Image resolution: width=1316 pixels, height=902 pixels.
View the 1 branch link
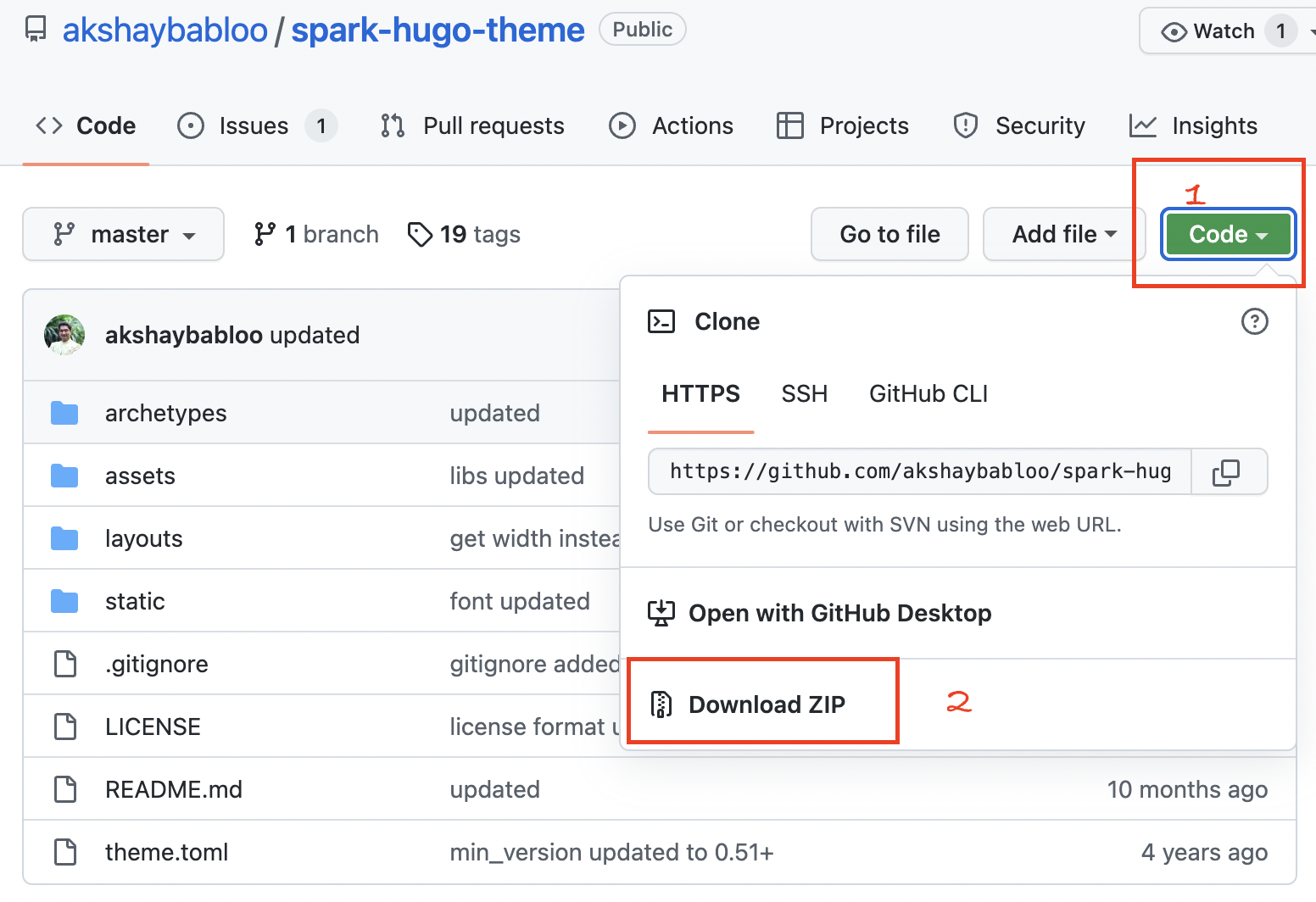[x=316, y=234]
